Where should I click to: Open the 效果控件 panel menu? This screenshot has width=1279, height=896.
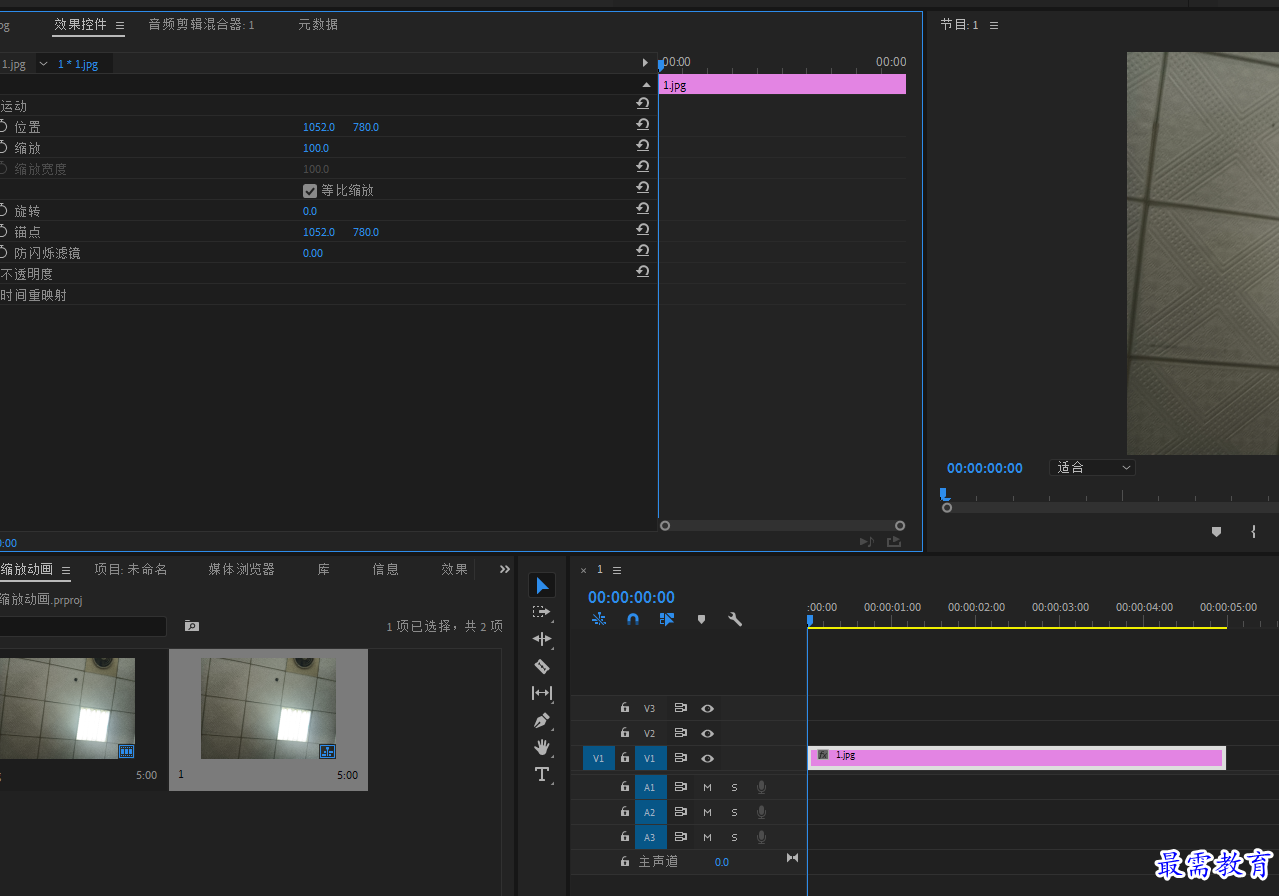120,25
